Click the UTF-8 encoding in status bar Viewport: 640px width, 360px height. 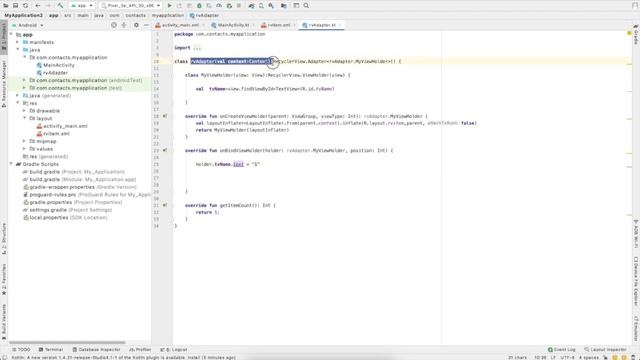pyautogui.click(x=567, y=358)
